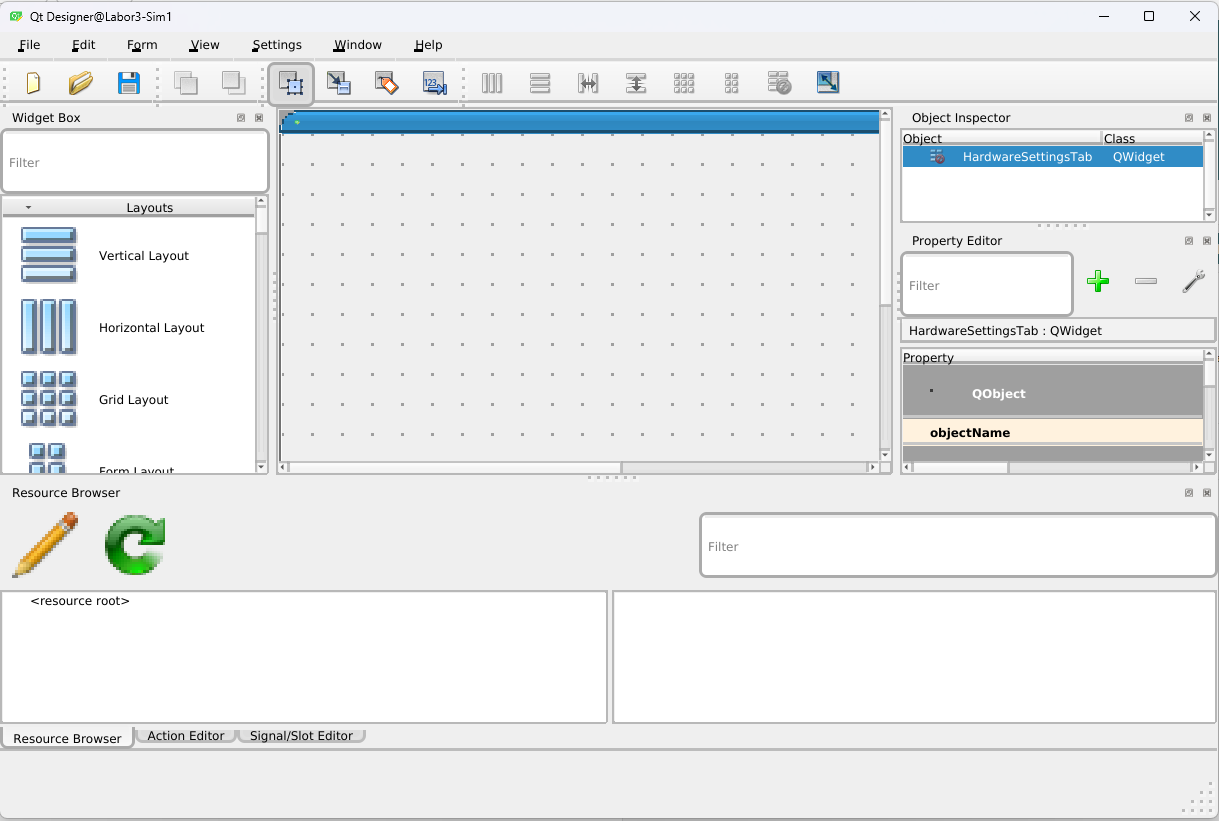
Task: Switch to the Action Editor tab
Action: tap(186, 736)
